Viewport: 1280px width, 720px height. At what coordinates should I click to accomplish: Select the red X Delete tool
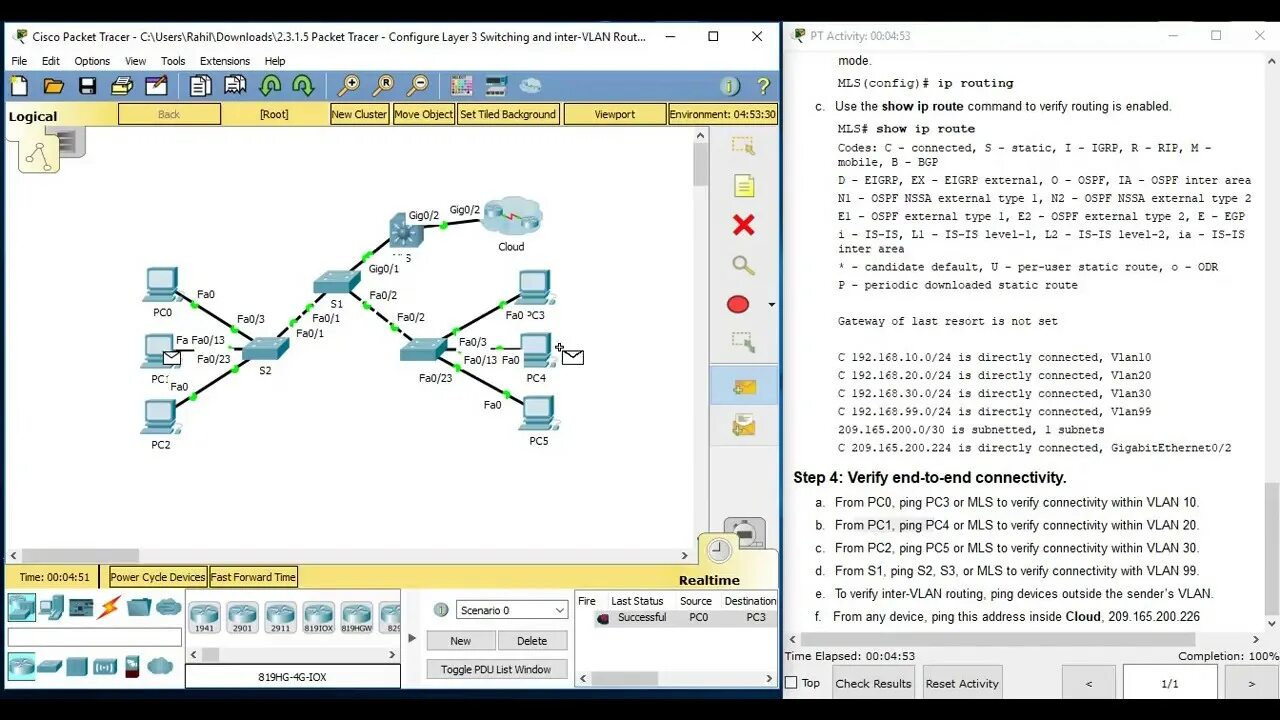[x=743, y=225]
